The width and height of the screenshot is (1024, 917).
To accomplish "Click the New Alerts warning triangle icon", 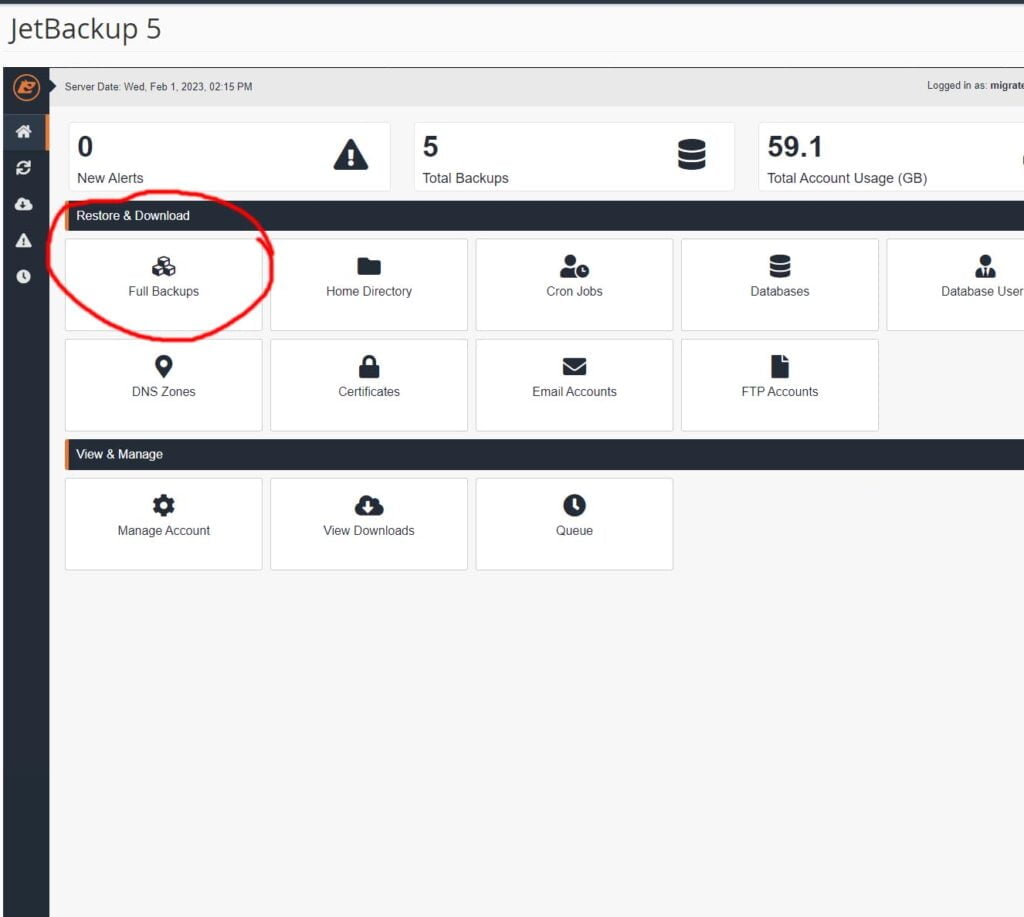I will click(351, 155).
